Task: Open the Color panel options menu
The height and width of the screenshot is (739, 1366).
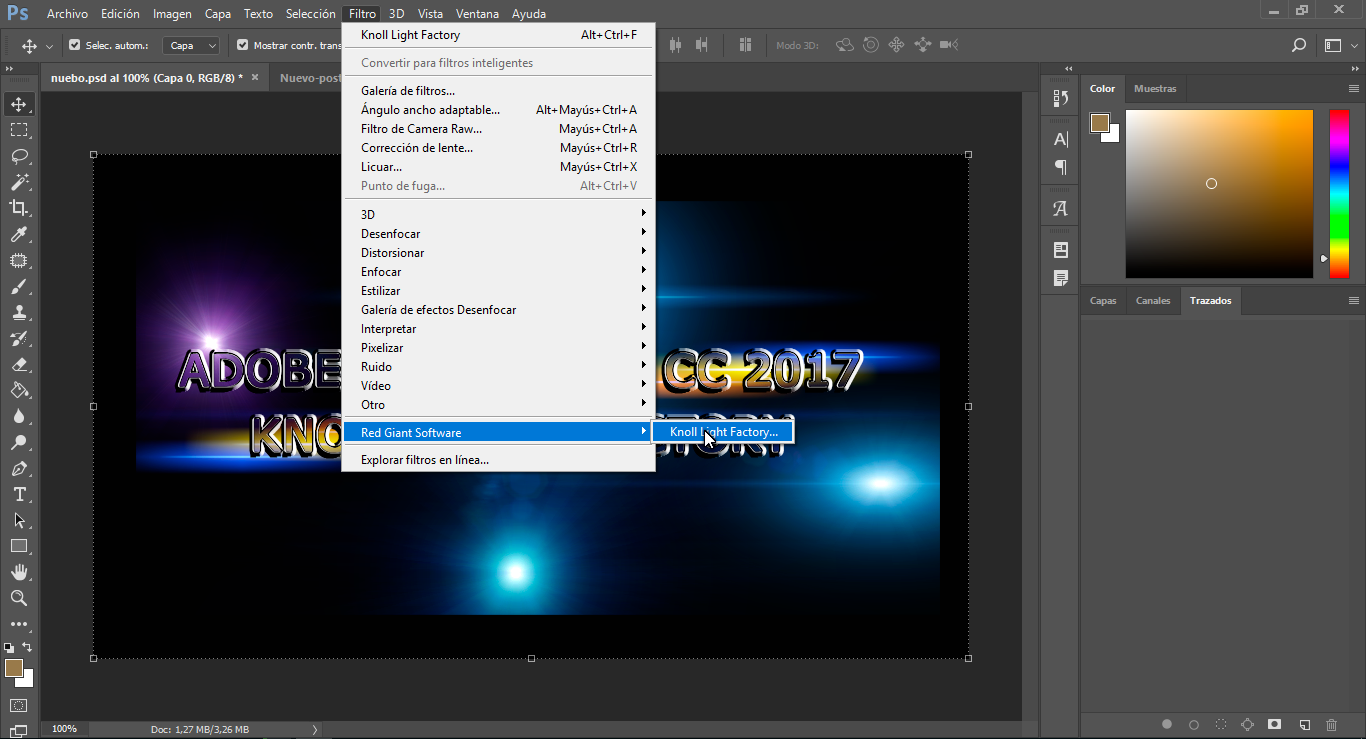Action: coord(1353,89)
